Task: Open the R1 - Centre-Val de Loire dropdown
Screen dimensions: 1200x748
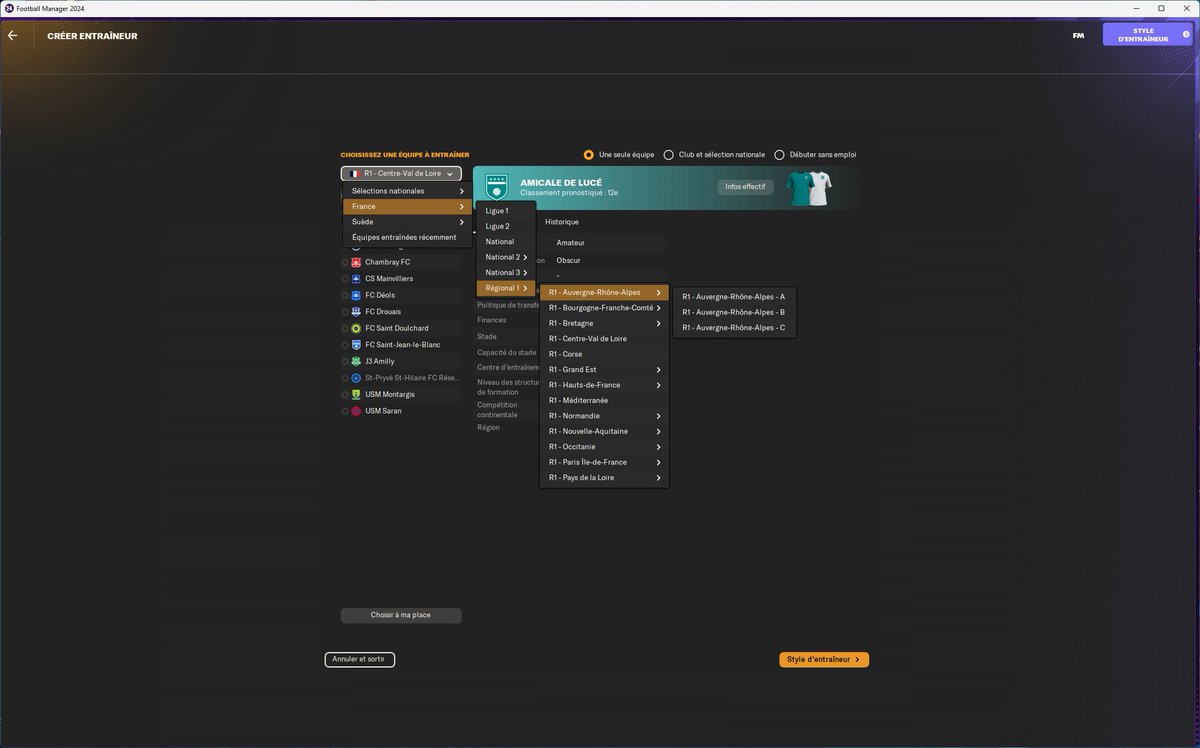Action: click(401, 173)
